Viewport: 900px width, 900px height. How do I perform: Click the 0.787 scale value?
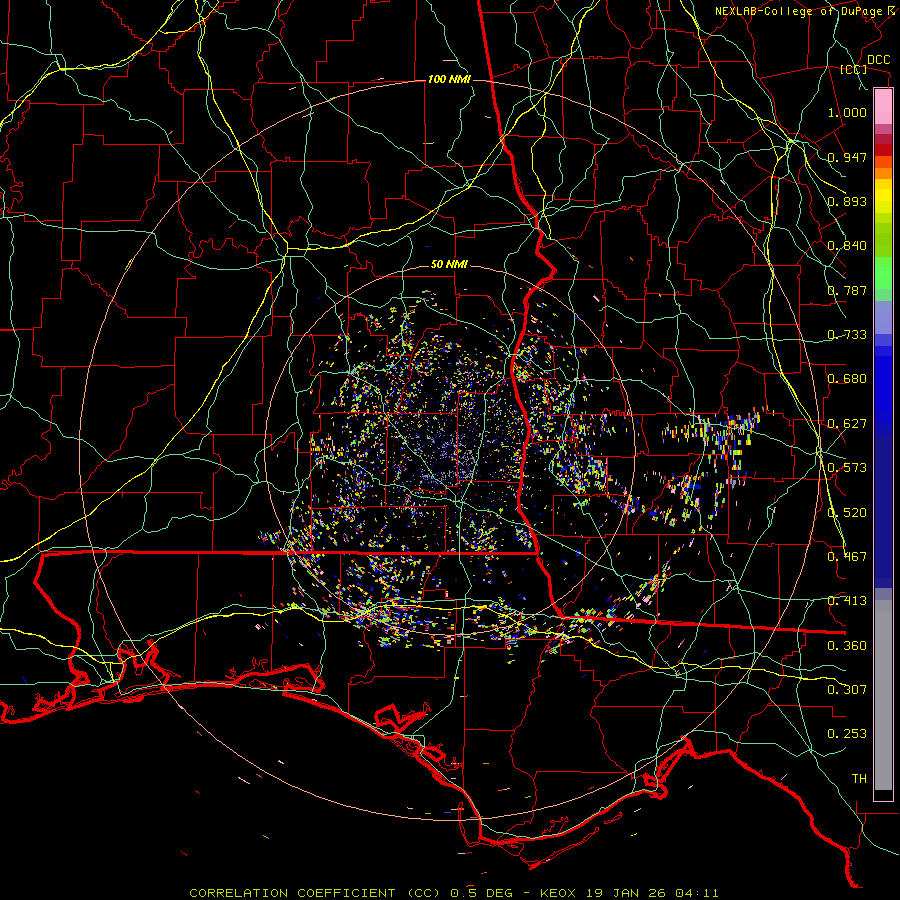(x=847, y=290)
